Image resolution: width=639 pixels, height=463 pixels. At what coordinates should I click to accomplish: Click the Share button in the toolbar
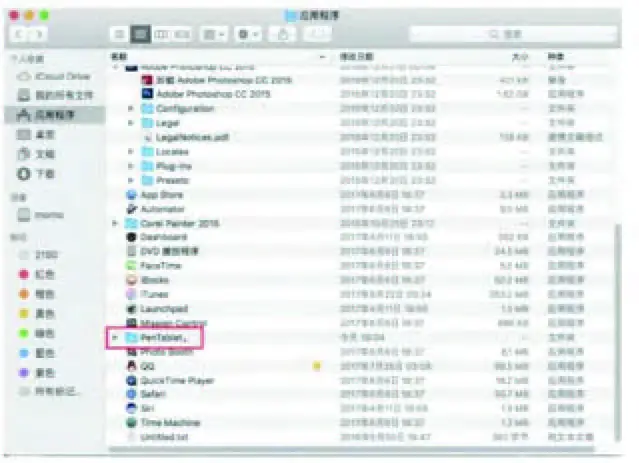282,34
